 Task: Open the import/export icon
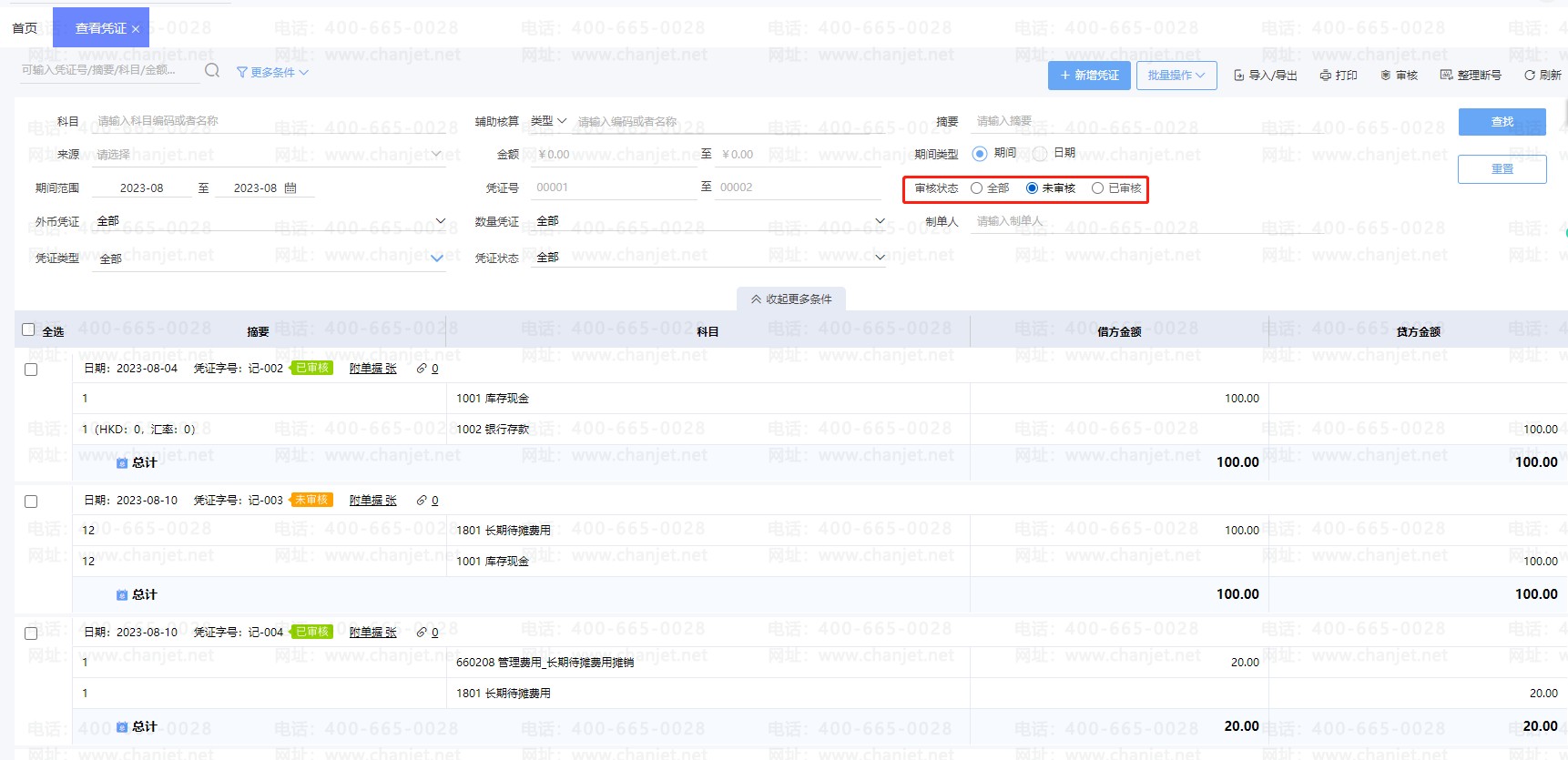(x=1239, y=76)
